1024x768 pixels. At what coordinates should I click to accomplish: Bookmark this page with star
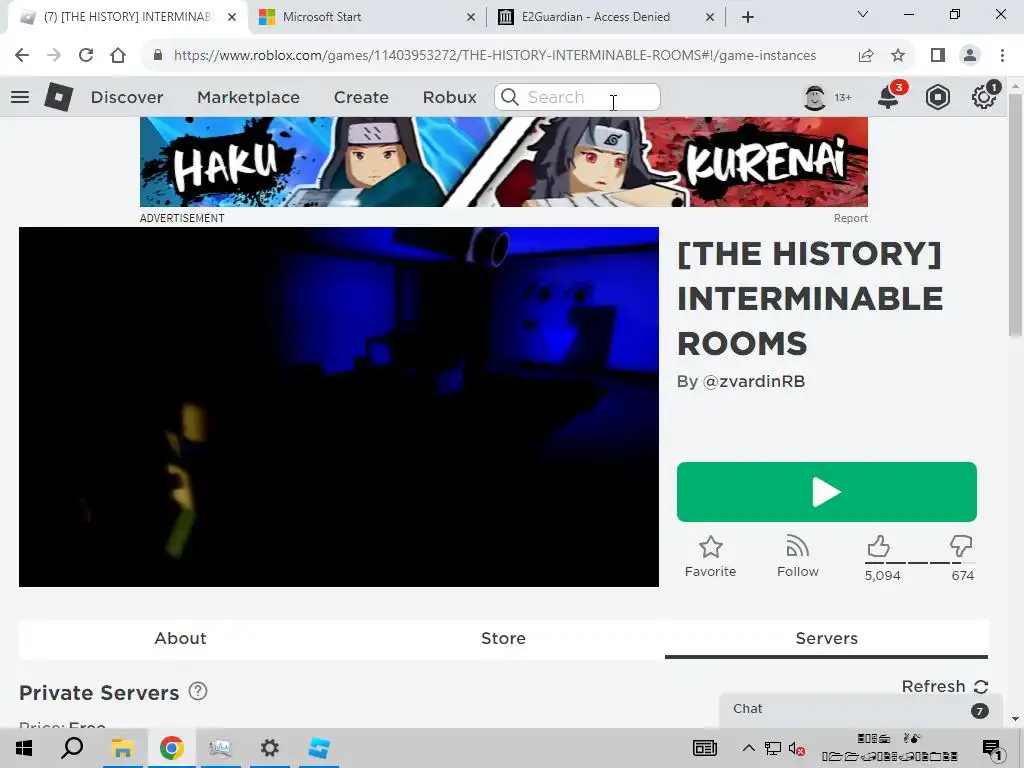(x=898, y=56)
